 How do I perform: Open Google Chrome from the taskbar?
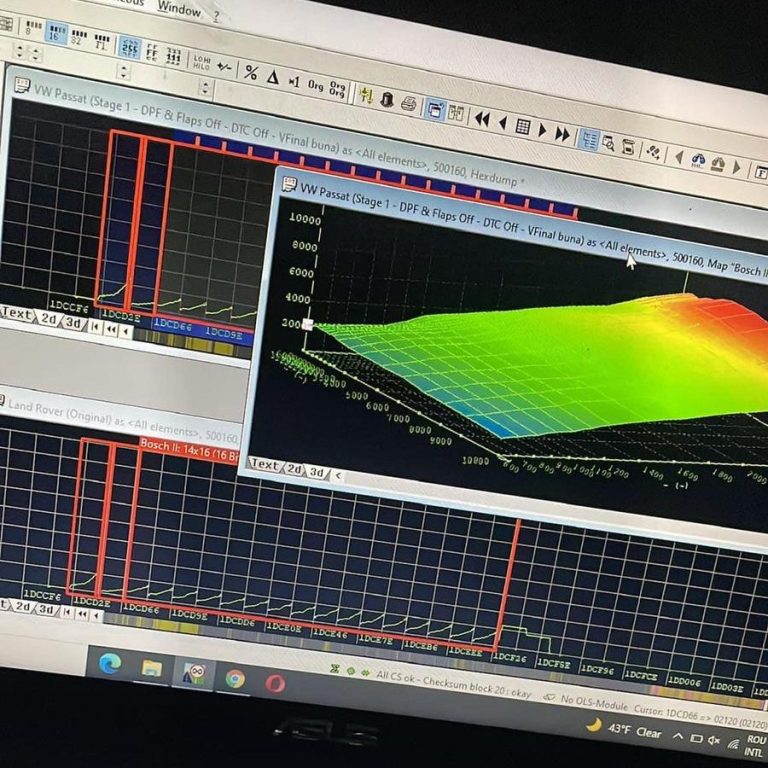point(235,679)
